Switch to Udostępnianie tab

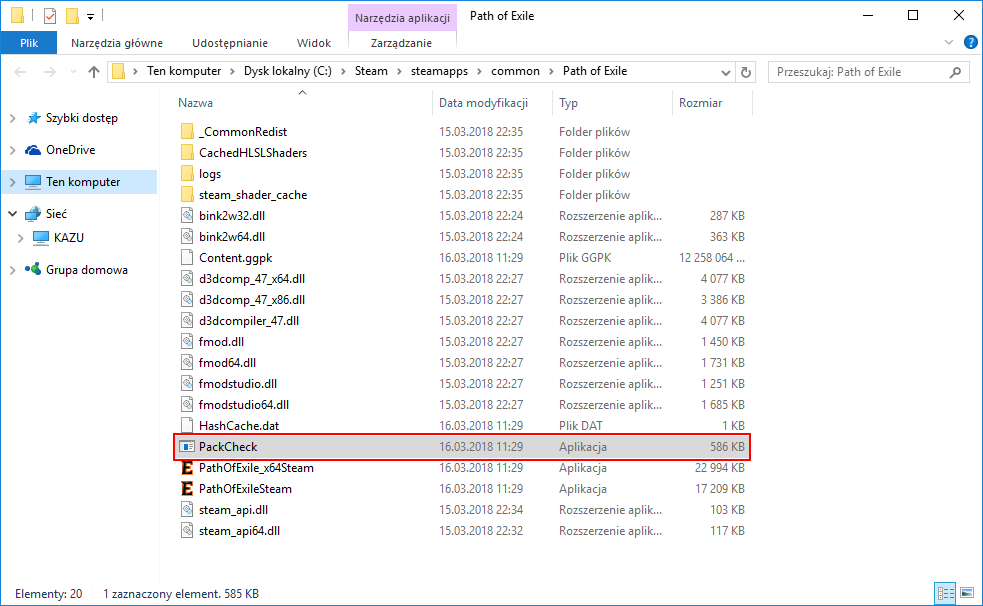click(229, 43)
